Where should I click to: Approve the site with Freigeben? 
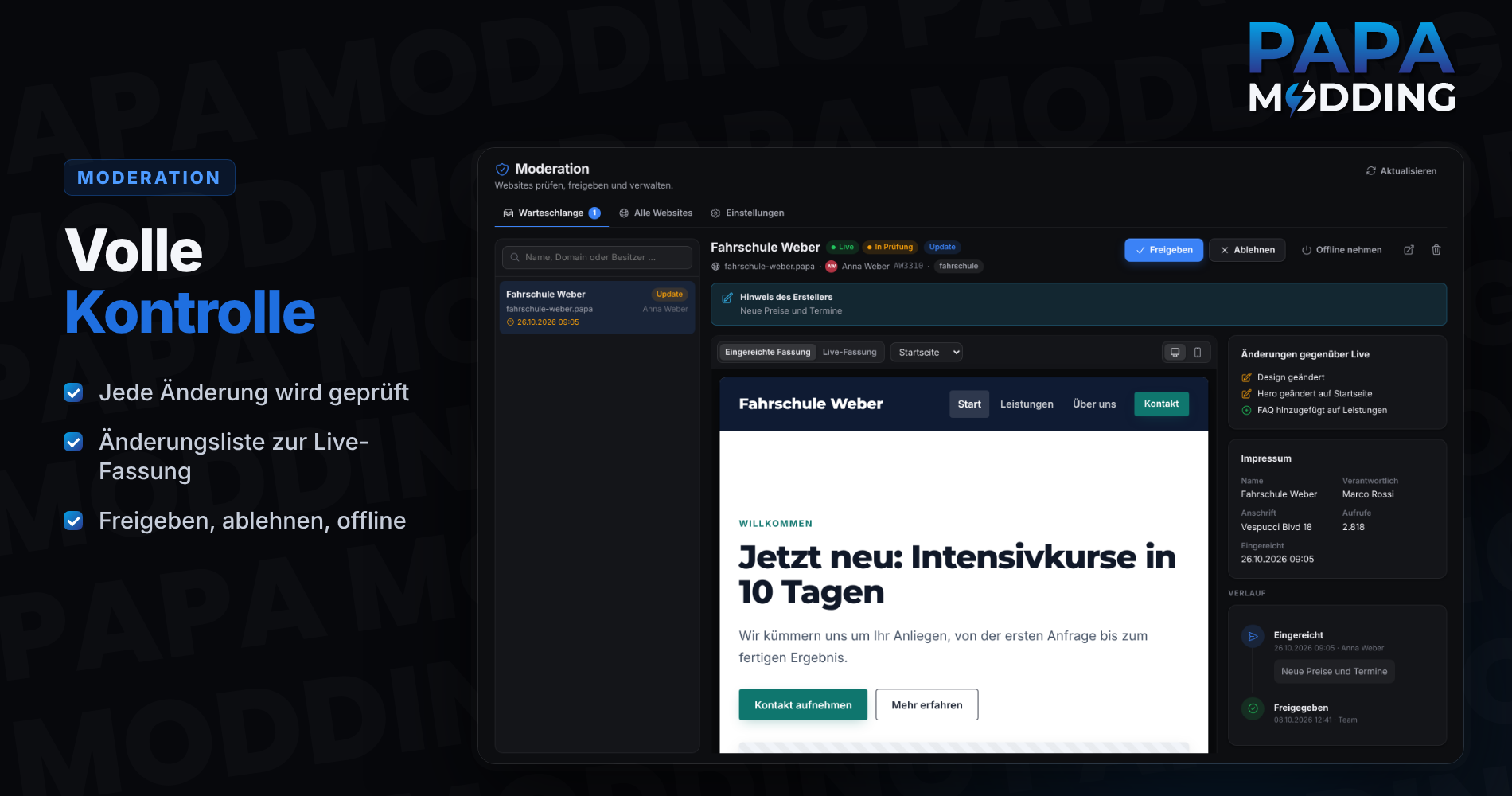1163,250
